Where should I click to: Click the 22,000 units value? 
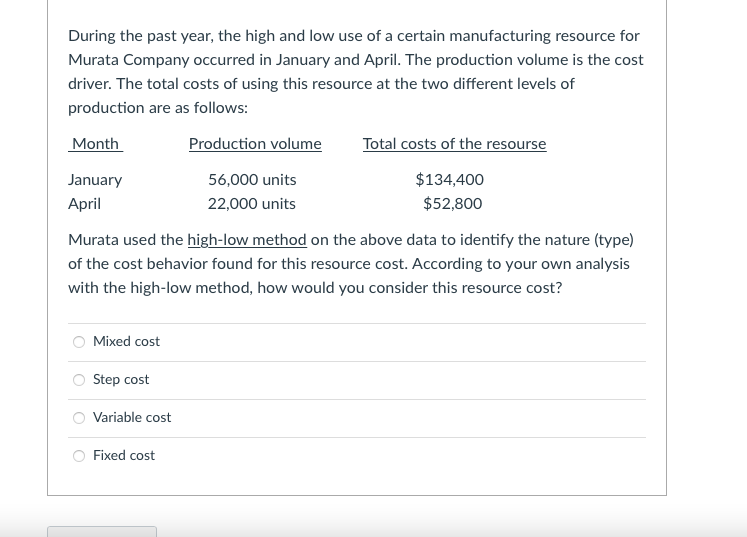252,203
